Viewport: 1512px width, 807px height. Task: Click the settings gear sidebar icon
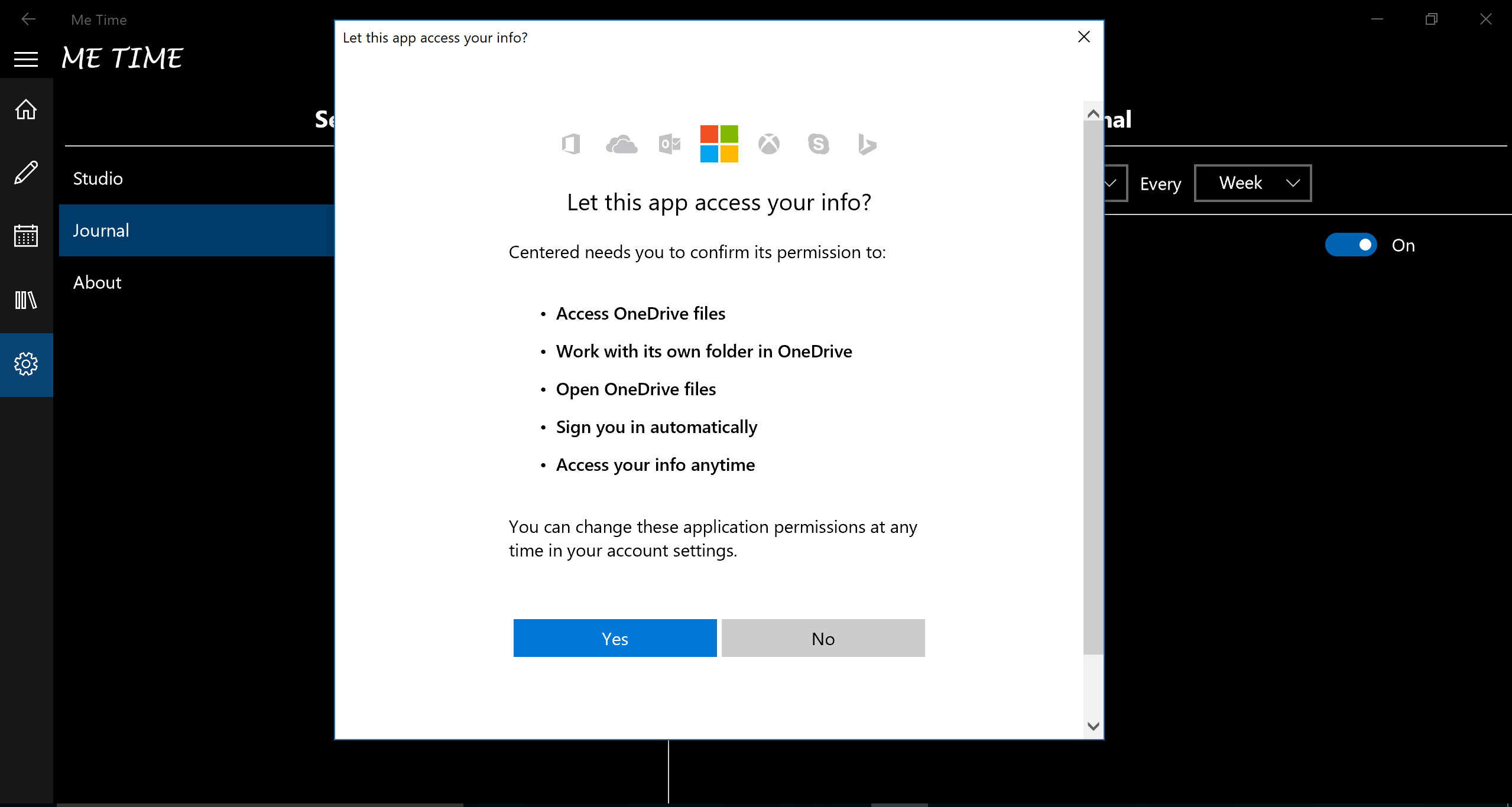coord(26,364)
